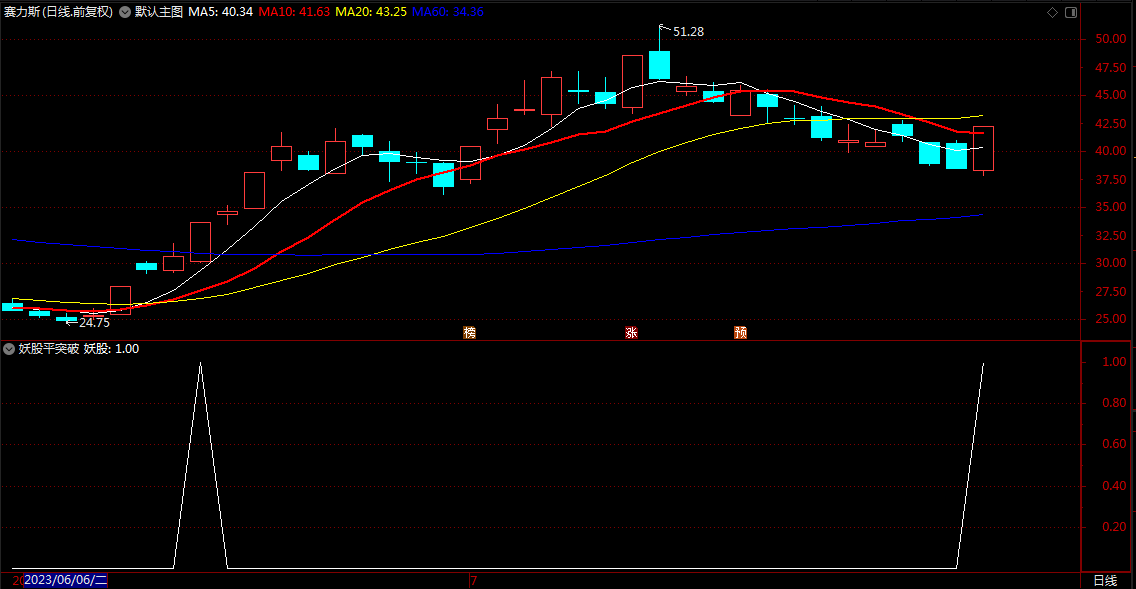Click the 日线 period button at bottom right

coord(1105,581)
